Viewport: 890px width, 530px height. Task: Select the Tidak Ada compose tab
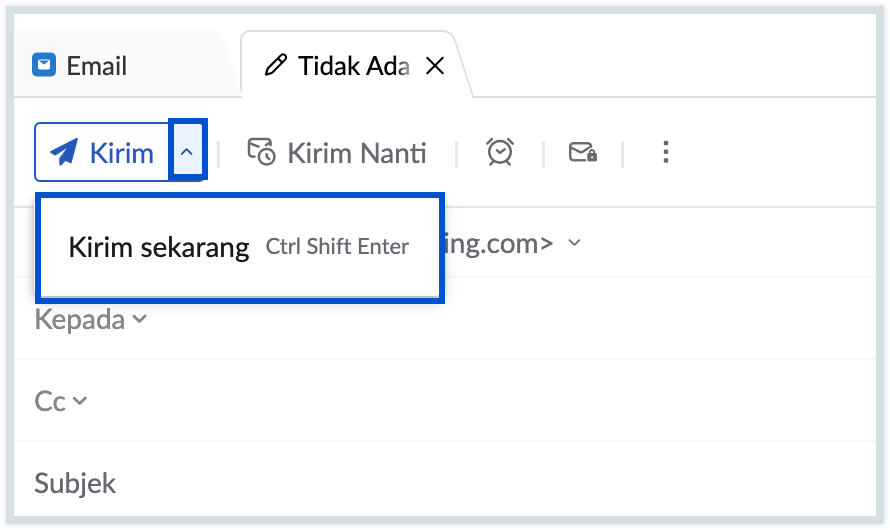(x=353, y=66)
